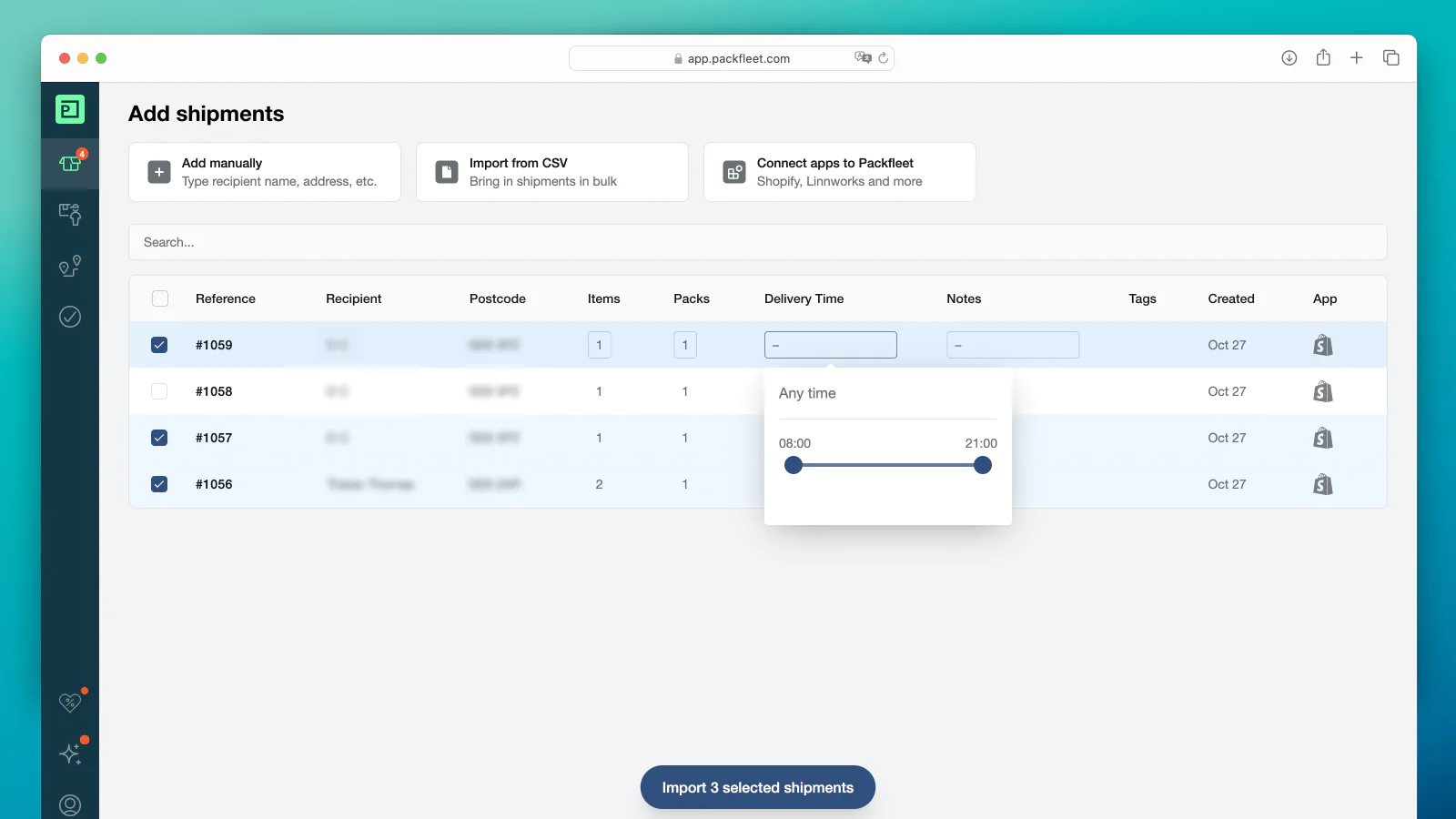Open the sparkle what's new icon
The image size is (1456, 819).
point(70,753)
